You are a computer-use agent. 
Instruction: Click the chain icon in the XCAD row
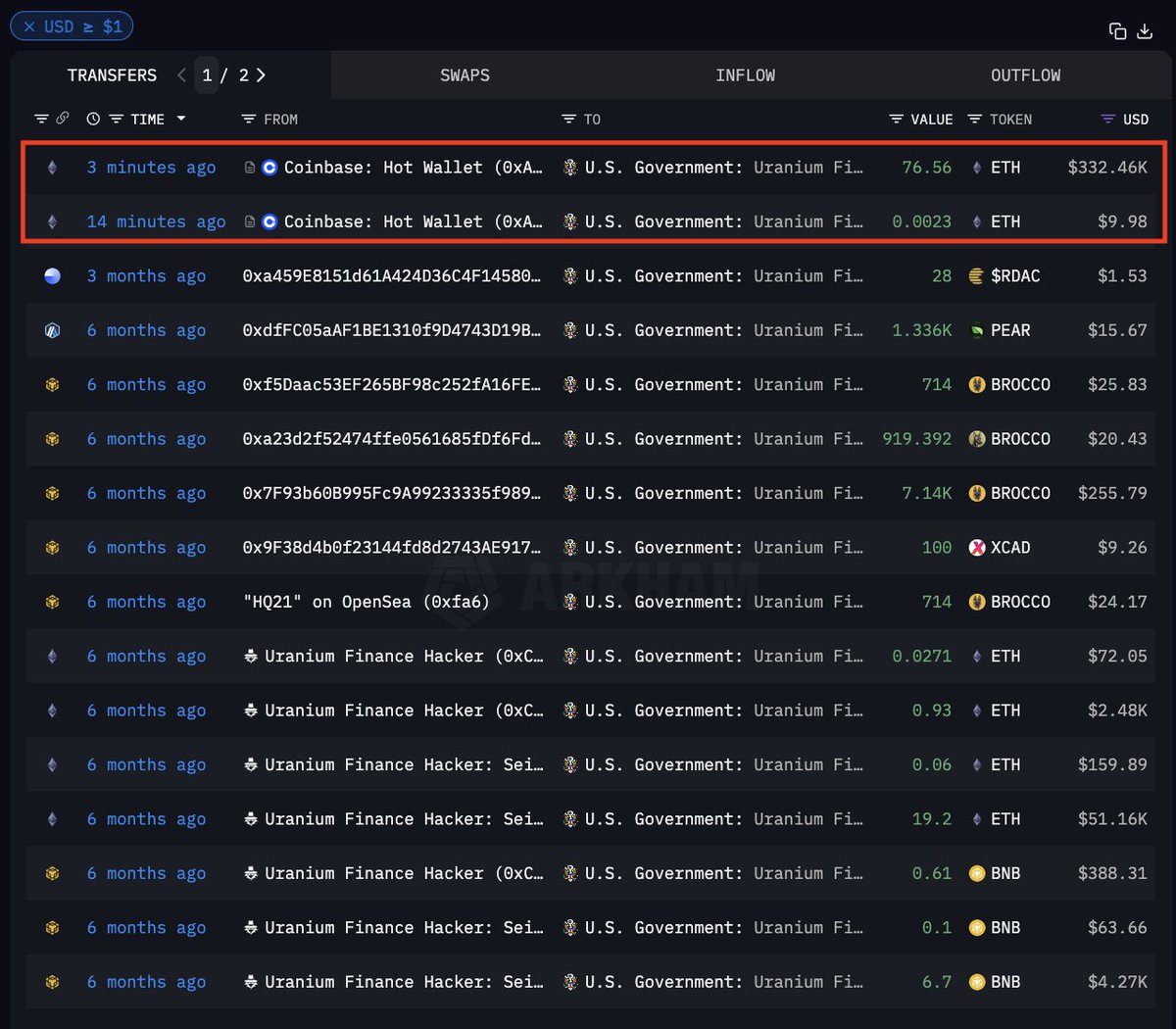pos(52,548)
